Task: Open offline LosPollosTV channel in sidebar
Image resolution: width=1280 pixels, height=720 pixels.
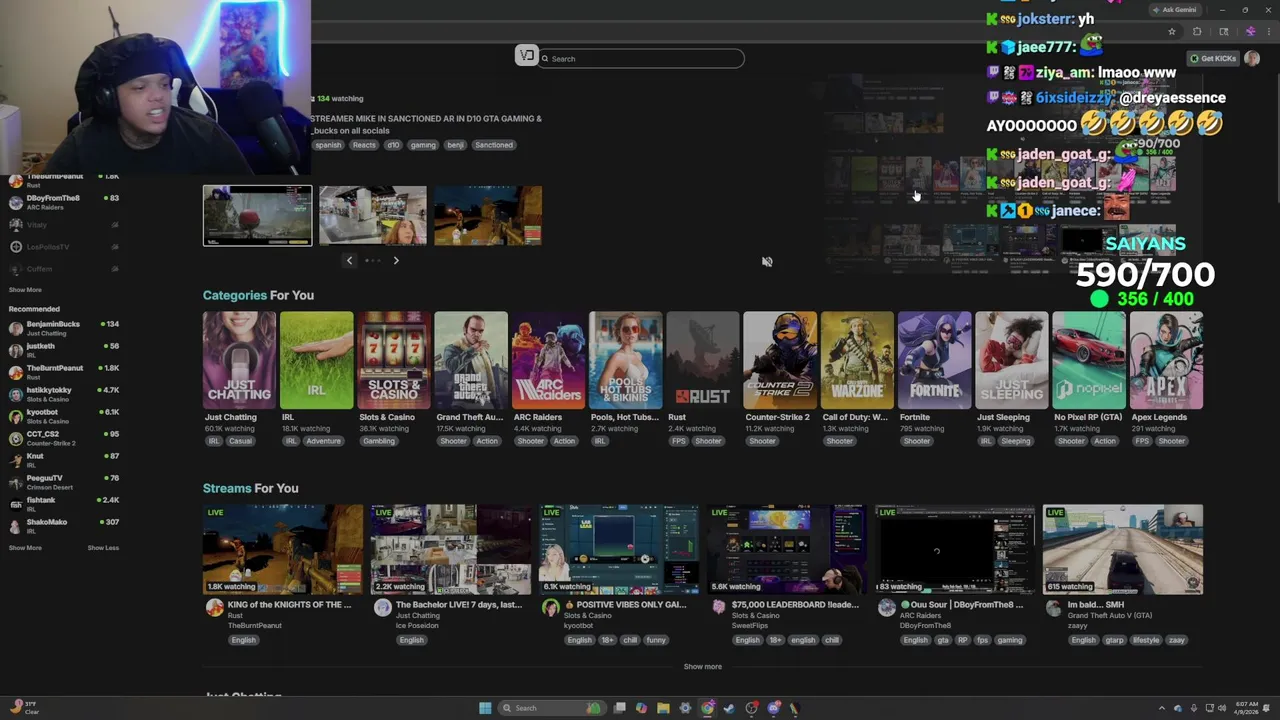Action: click(x=64, y=247)
